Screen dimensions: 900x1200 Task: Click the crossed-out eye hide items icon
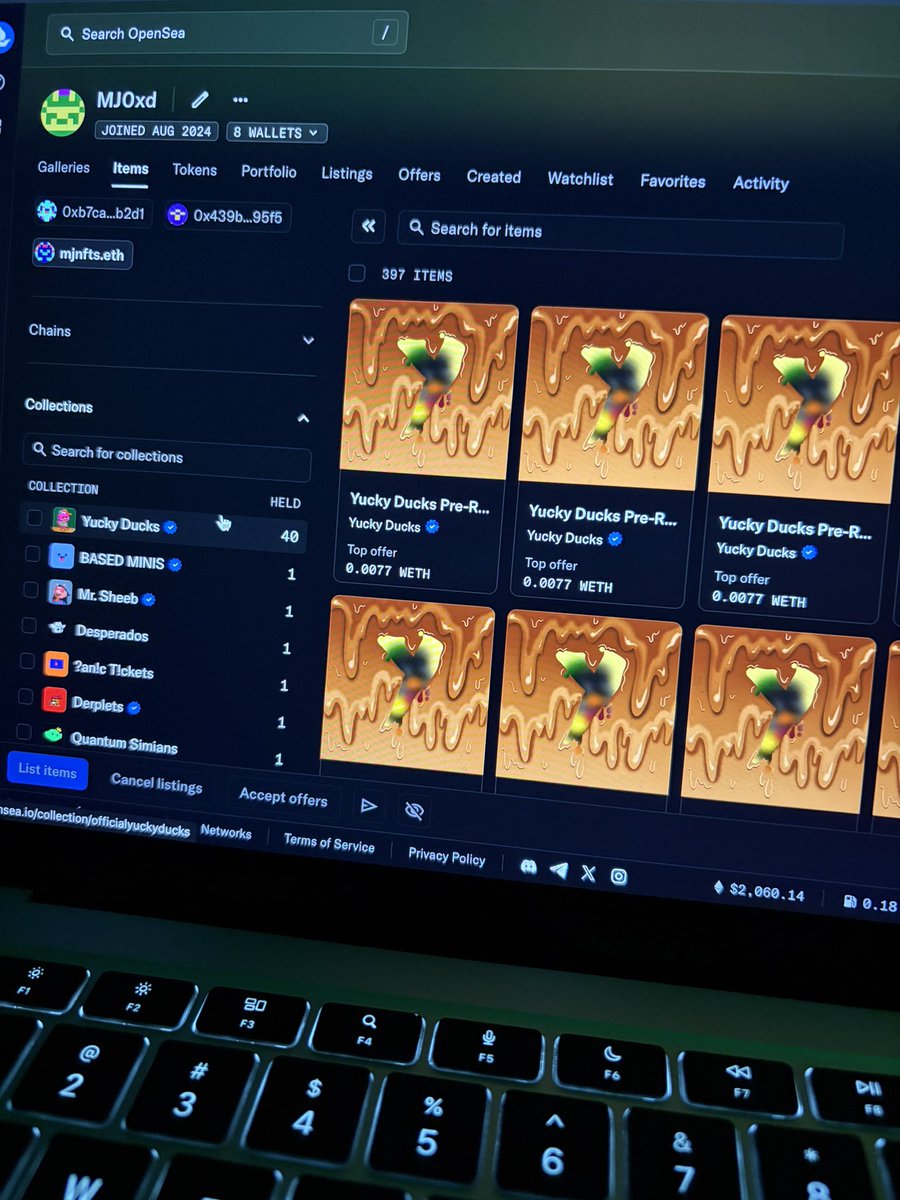[412, 809]
